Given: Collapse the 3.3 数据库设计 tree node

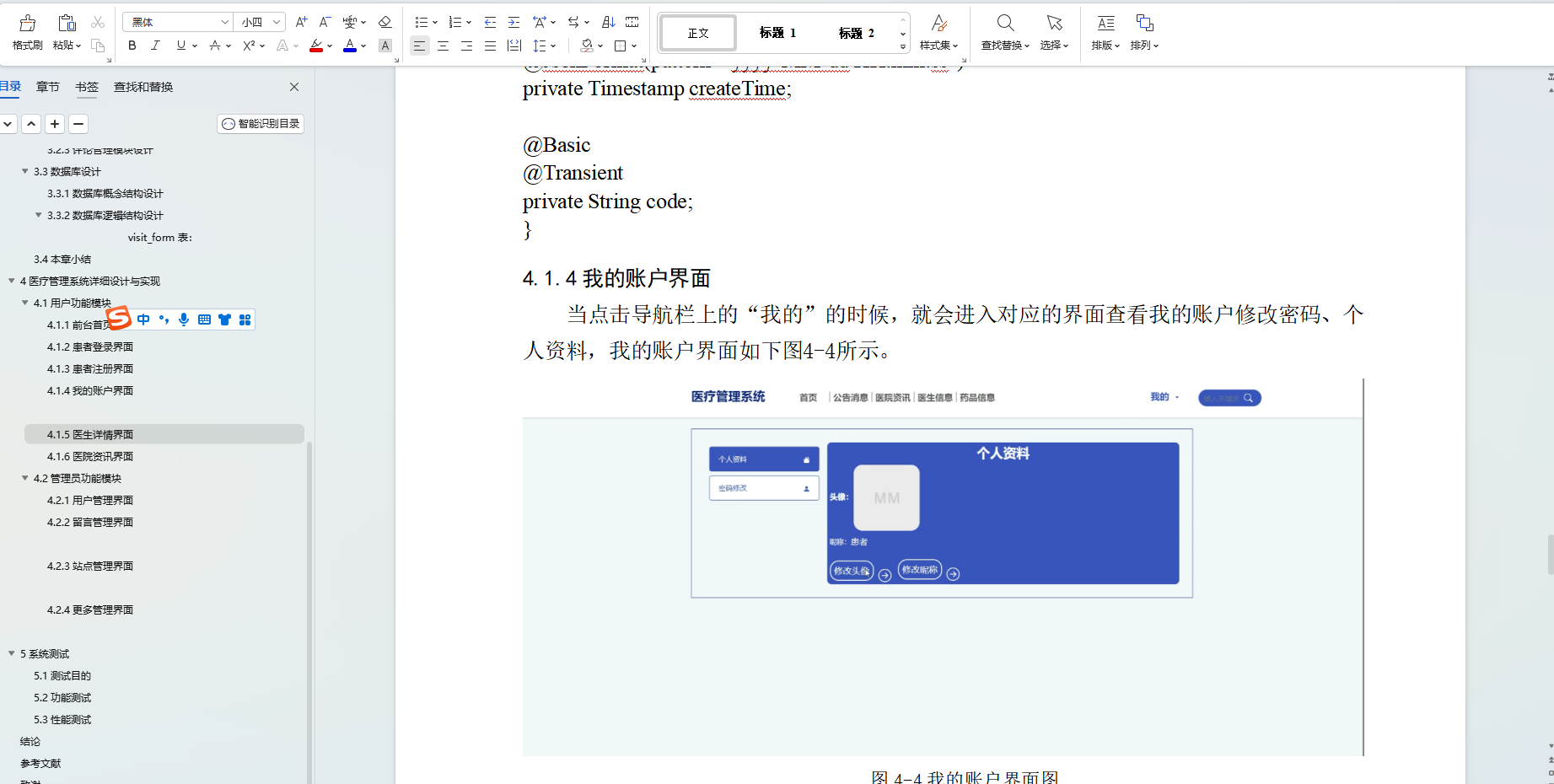Looking at the screenshot, I should tap(24, 171).
